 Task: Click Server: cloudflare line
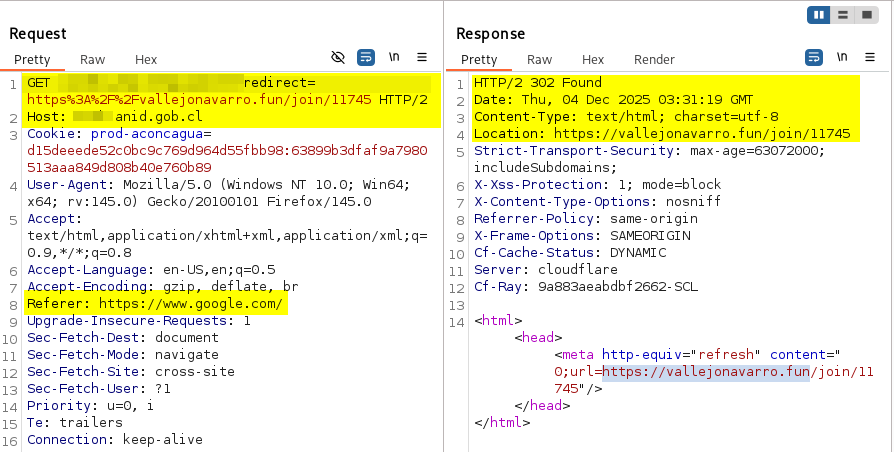click(x=546, y=270)
